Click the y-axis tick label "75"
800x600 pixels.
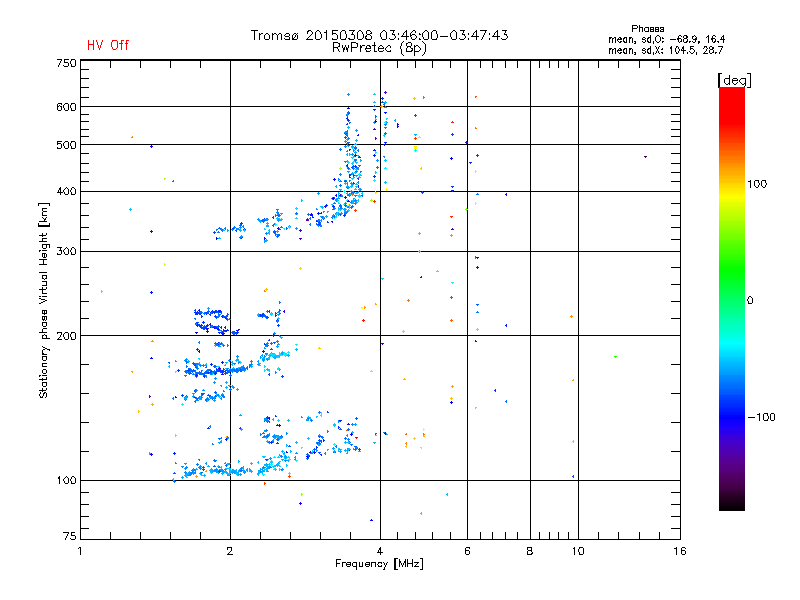click(70, 536)
